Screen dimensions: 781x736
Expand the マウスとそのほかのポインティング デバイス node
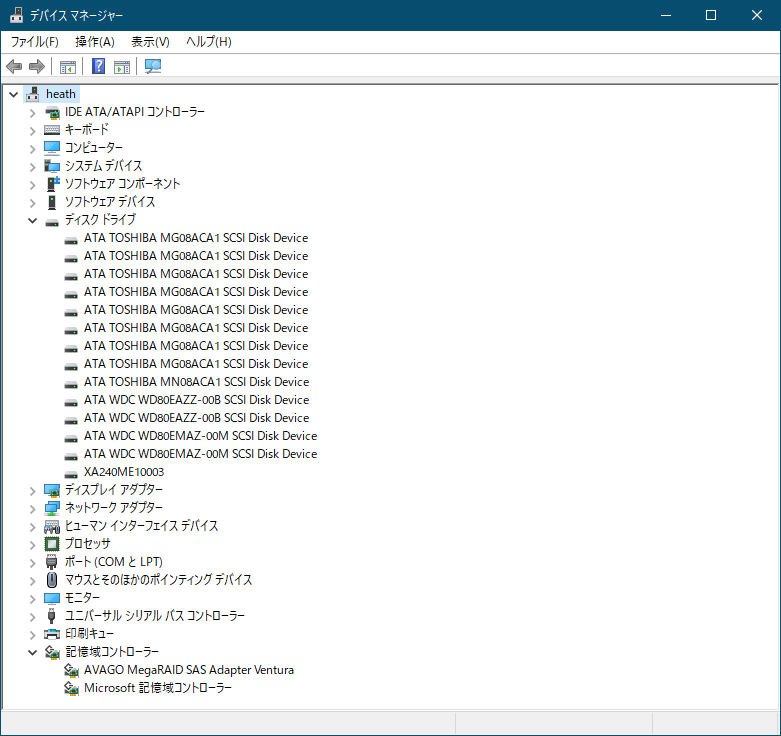coord(33,581)
